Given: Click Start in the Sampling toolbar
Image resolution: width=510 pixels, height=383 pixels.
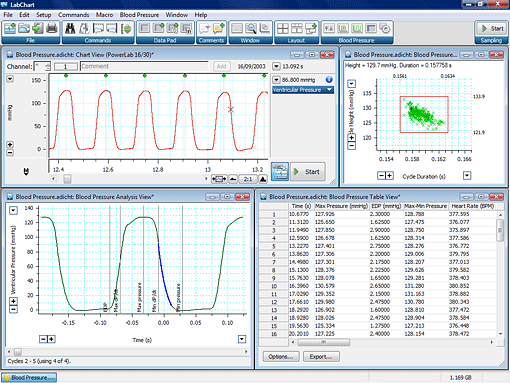Looking at the screenshot, I should pos(492,29).
